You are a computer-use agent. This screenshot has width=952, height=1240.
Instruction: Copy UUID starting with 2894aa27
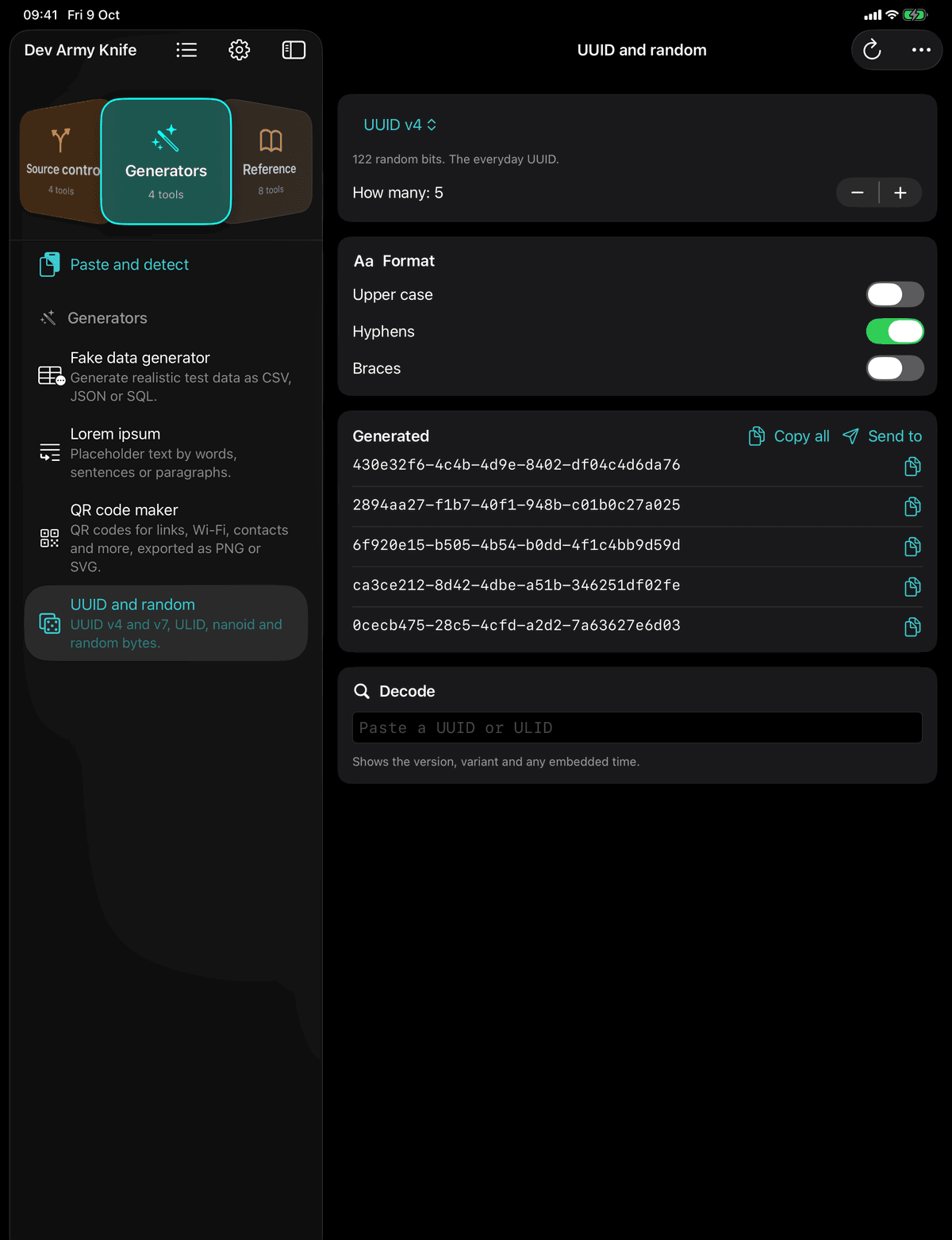click(x=912, y=506)
